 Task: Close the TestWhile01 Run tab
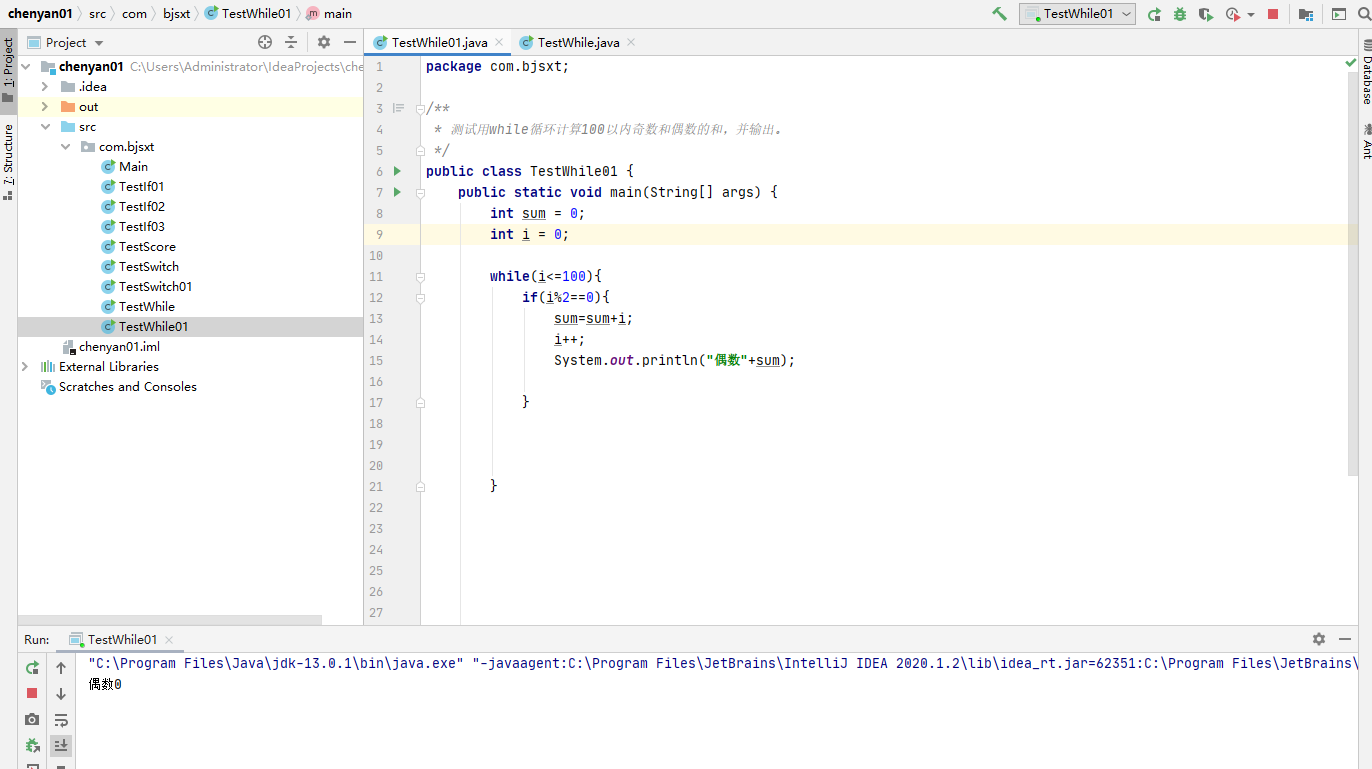point(169,640)
